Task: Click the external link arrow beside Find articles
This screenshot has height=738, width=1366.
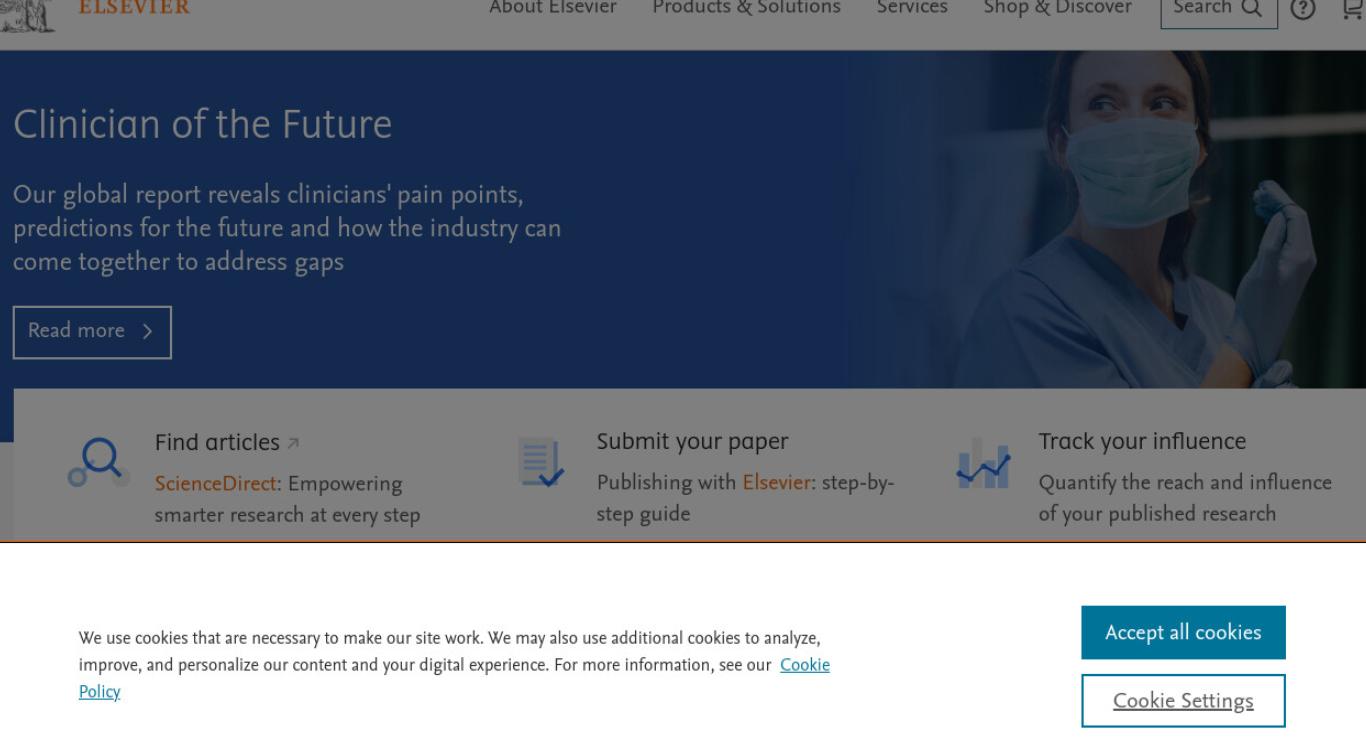Action: click(293, 443)
